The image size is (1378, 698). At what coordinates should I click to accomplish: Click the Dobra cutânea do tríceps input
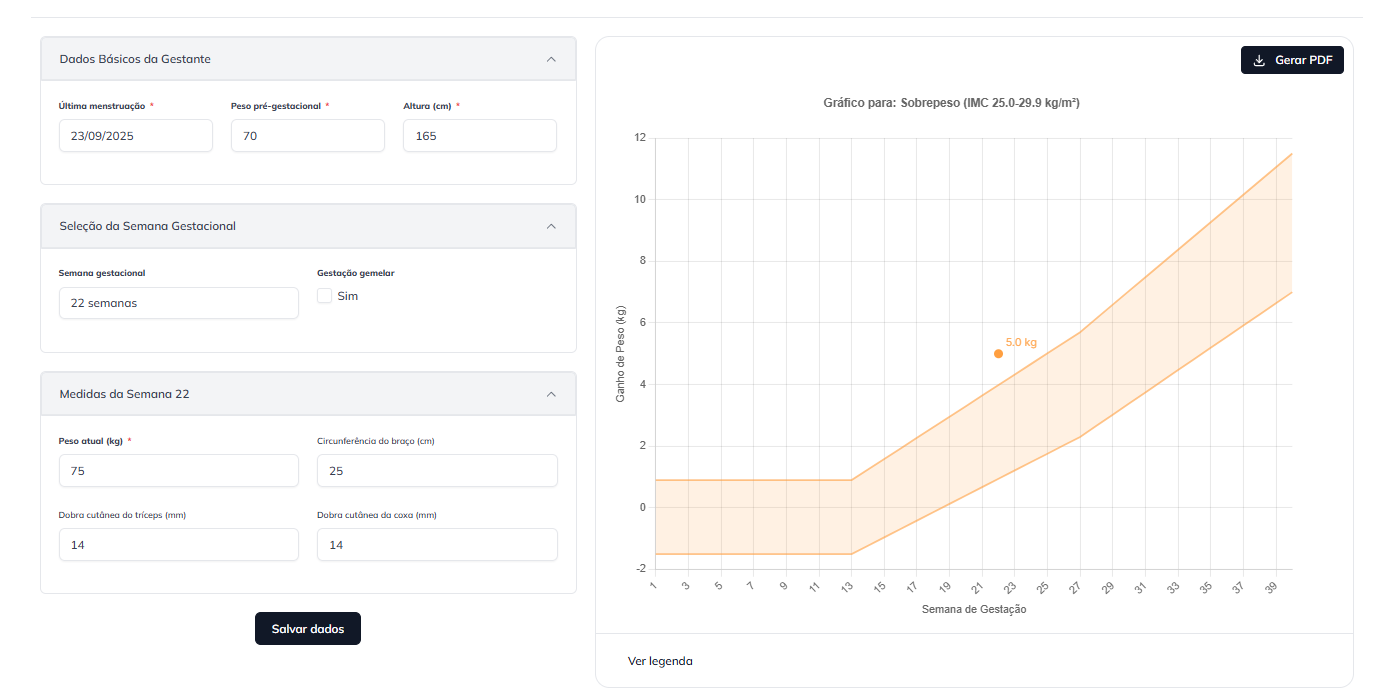[179, 545]
